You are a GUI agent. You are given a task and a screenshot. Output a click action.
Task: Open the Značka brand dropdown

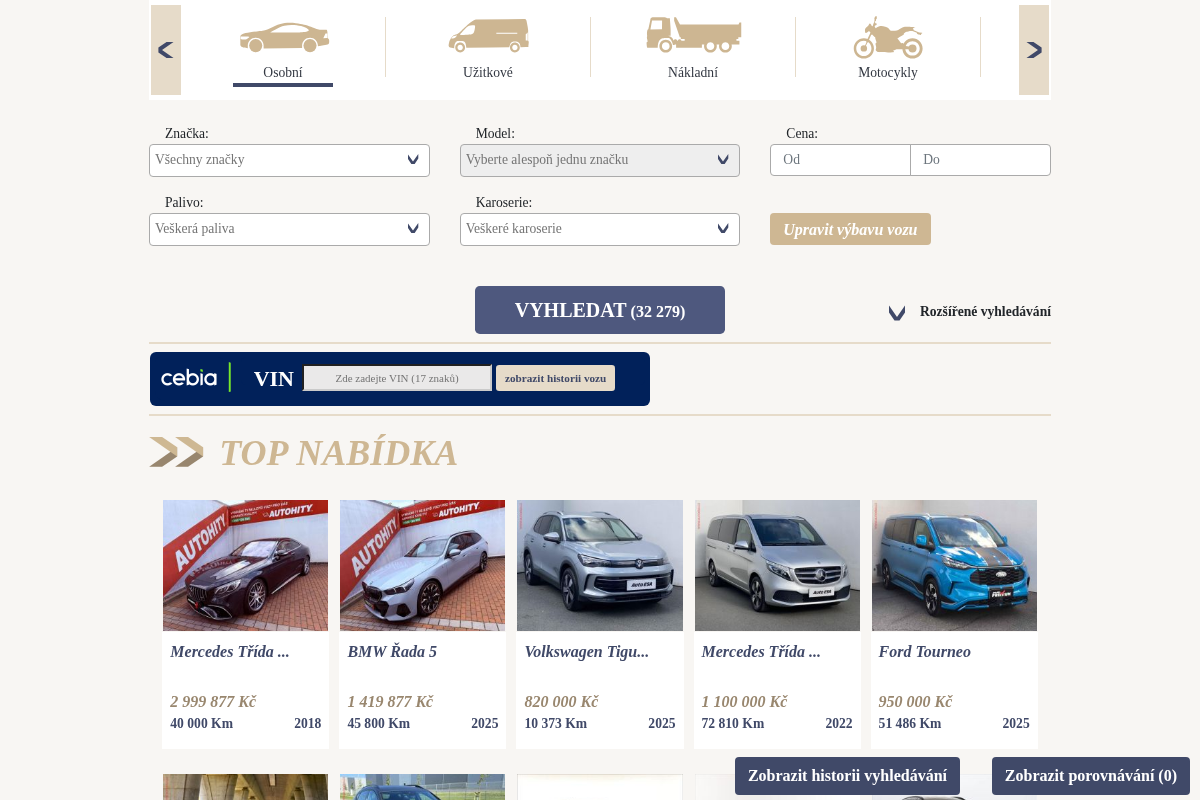289,160
